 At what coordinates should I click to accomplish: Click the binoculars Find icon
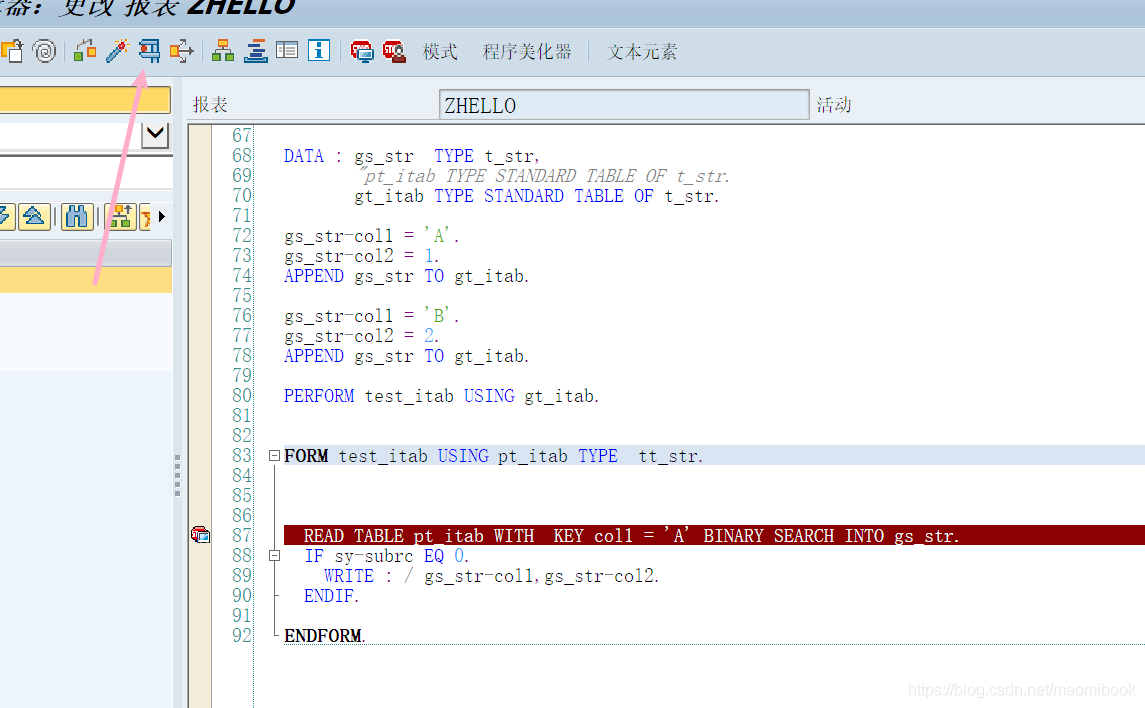77,217
